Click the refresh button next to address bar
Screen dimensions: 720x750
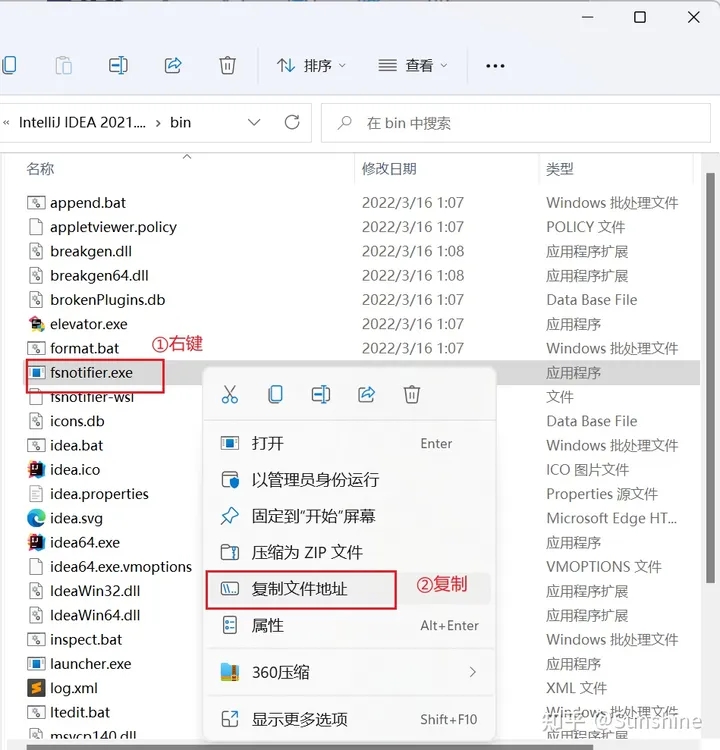(292, 122)
